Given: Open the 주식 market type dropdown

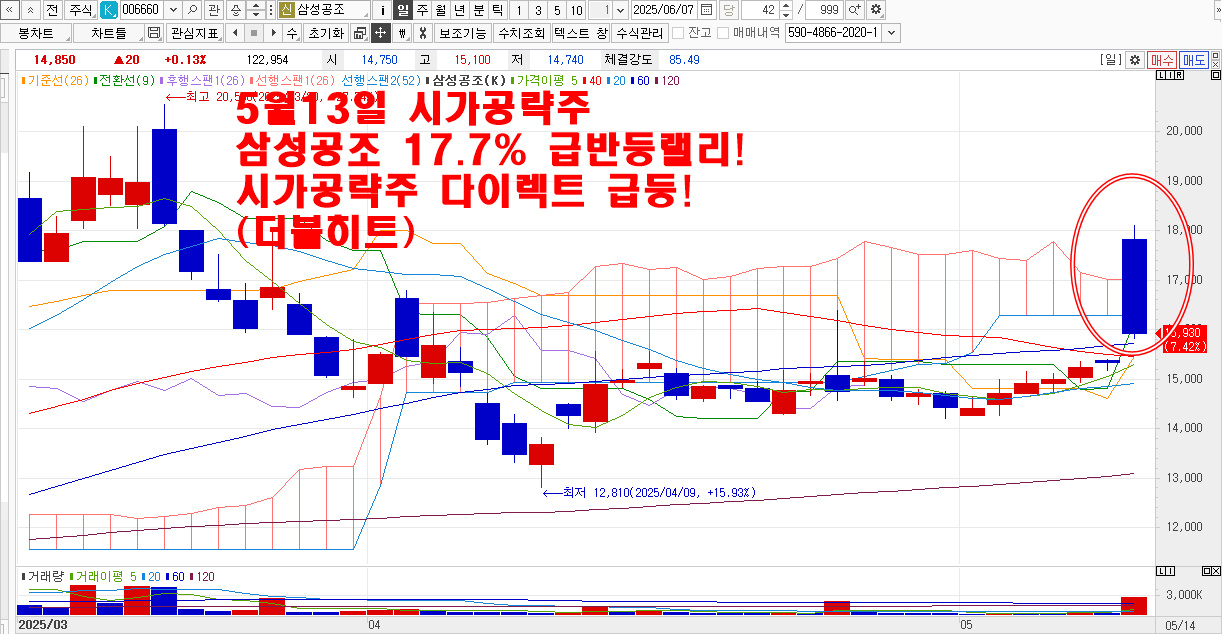Looking at the screenshot, I should point(81,10).
